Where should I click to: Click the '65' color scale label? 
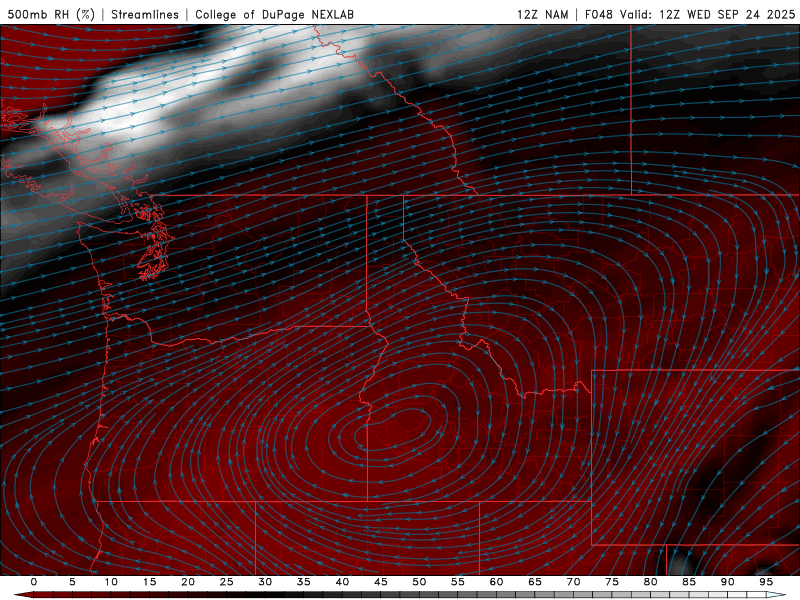click(535, 582)
